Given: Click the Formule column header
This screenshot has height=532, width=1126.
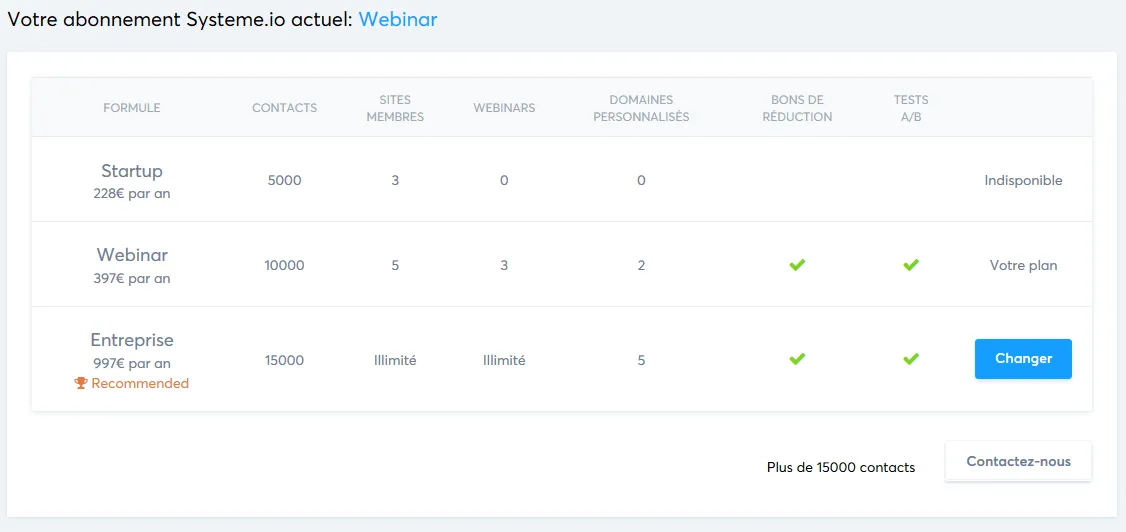Looking at the screenshot, I should (x=131, y=108).
